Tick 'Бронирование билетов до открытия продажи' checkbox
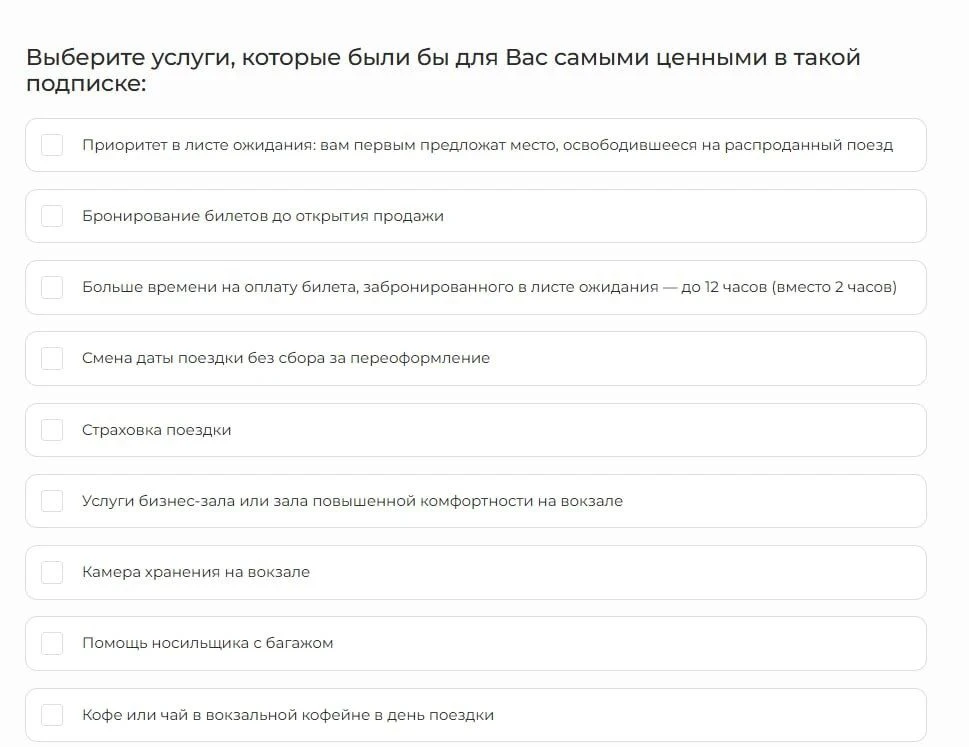 pos(52,216)
